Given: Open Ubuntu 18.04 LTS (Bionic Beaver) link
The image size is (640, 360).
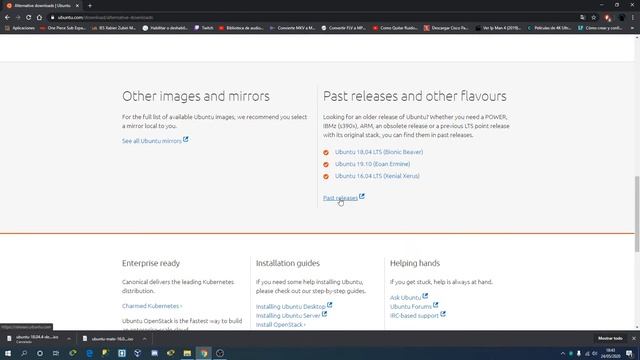Looking at the screenshot, I should coord(379,152).
